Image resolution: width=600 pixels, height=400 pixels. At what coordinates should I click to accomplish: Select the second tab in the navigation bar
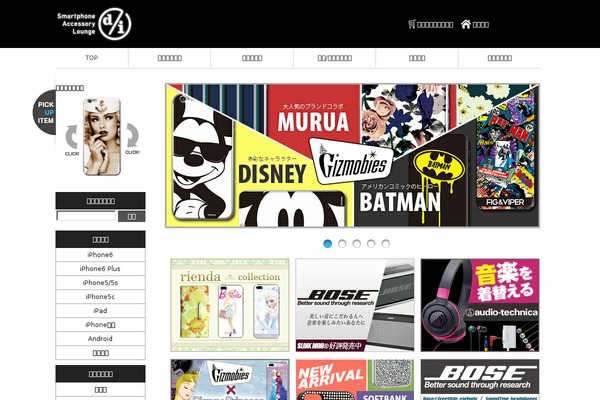[x=170, y=58]
